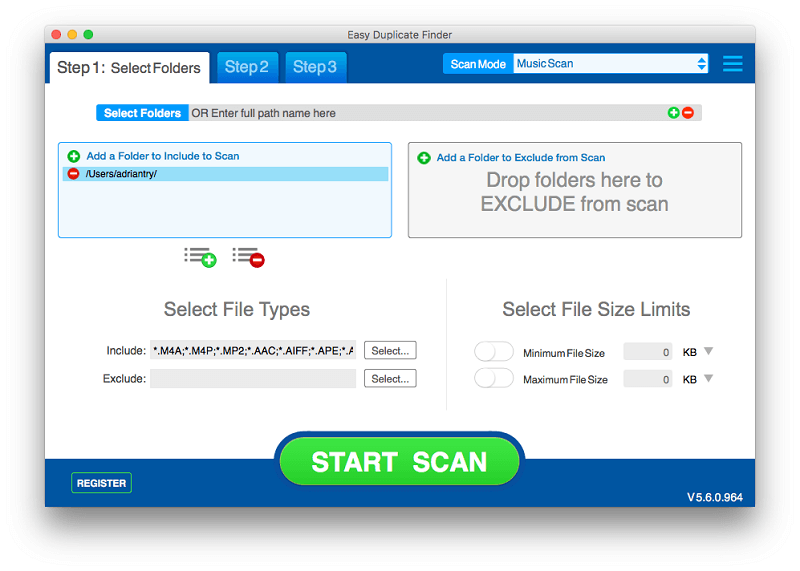Click the REGISTER button
This screenshot has width=800, height=571.
point(102,483)
